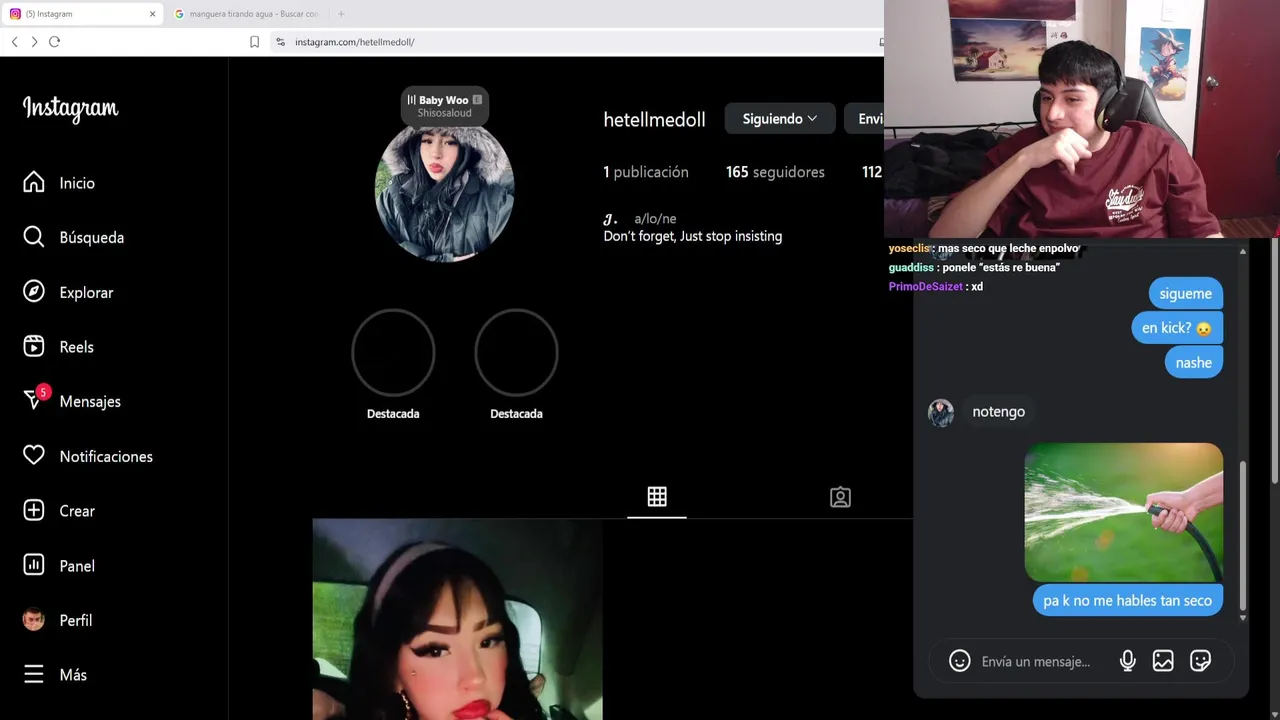Open the second Destacada highlight circle

516,351
